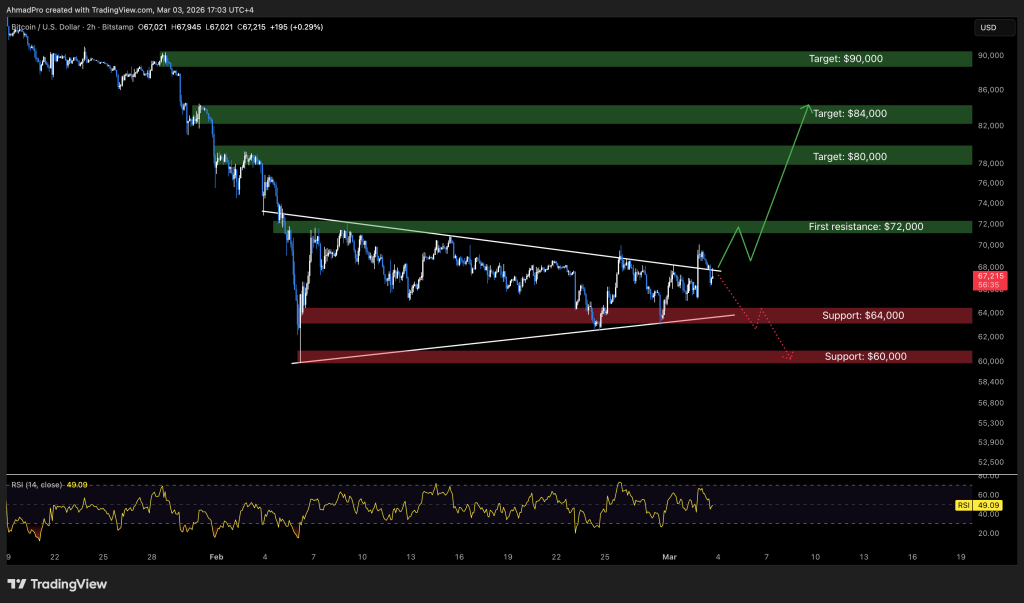Click the green upward projection arrow head
This screenshot has height=603, width=1024.
807,106
